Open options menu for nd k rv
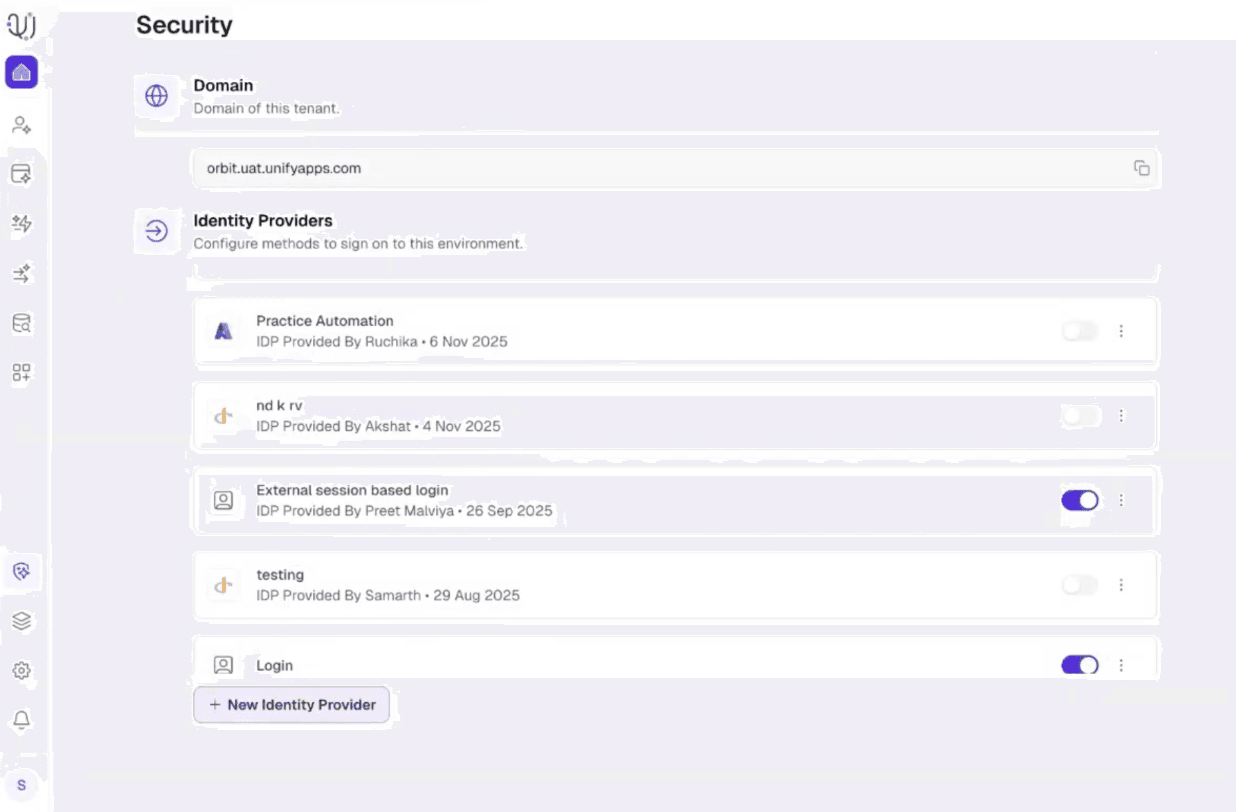Viewport: 1236px width, 812px height. pos(1121,415)
